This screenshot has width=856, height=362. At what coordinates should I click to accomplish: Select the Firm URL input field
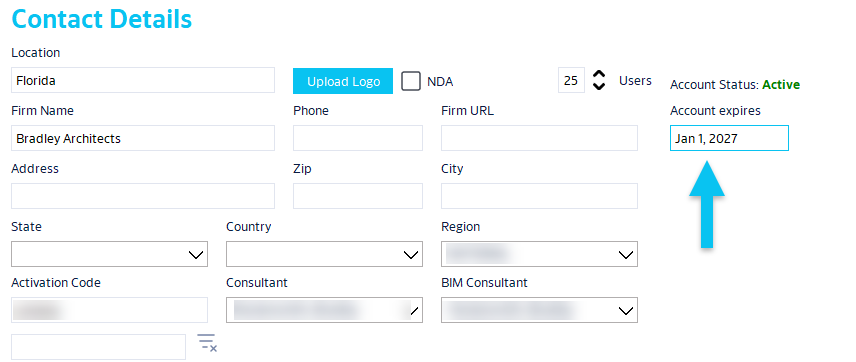(539, 138)
